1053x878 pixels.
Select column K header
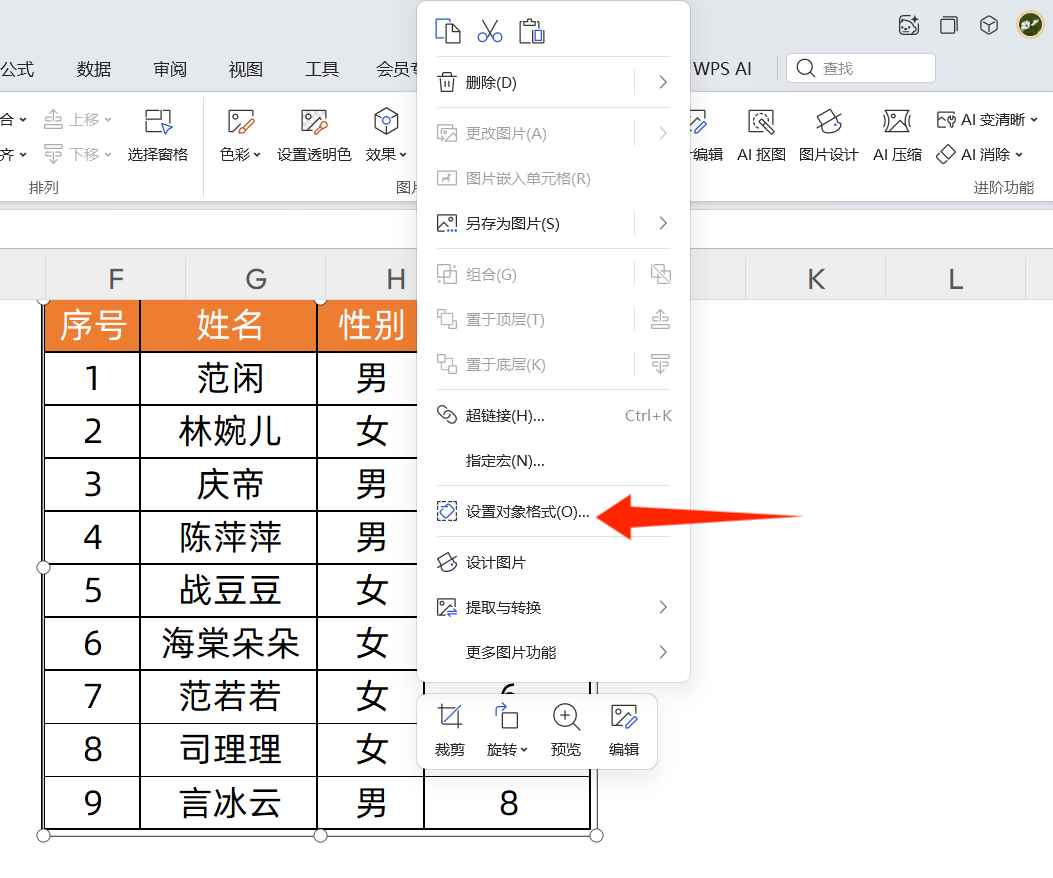coord(816,279)
